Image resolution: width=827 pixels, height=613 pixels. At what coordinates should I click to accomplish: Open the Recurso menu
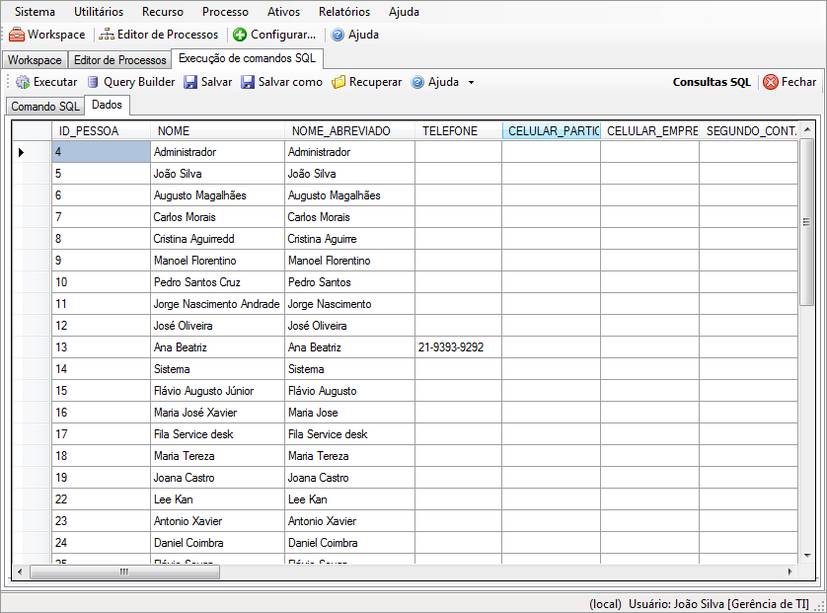162,12
